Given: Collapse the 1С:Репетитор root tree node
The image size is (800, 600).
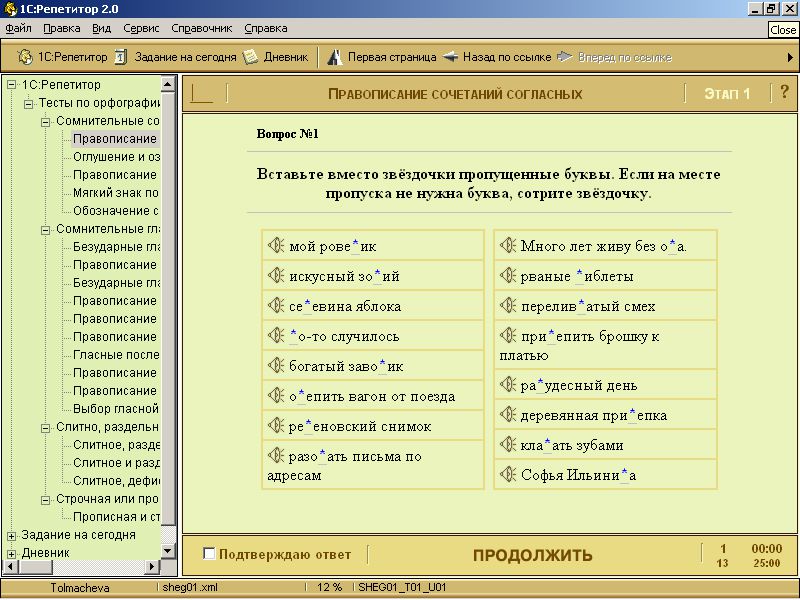Looking at the screenshot, I should pos(12,85).
